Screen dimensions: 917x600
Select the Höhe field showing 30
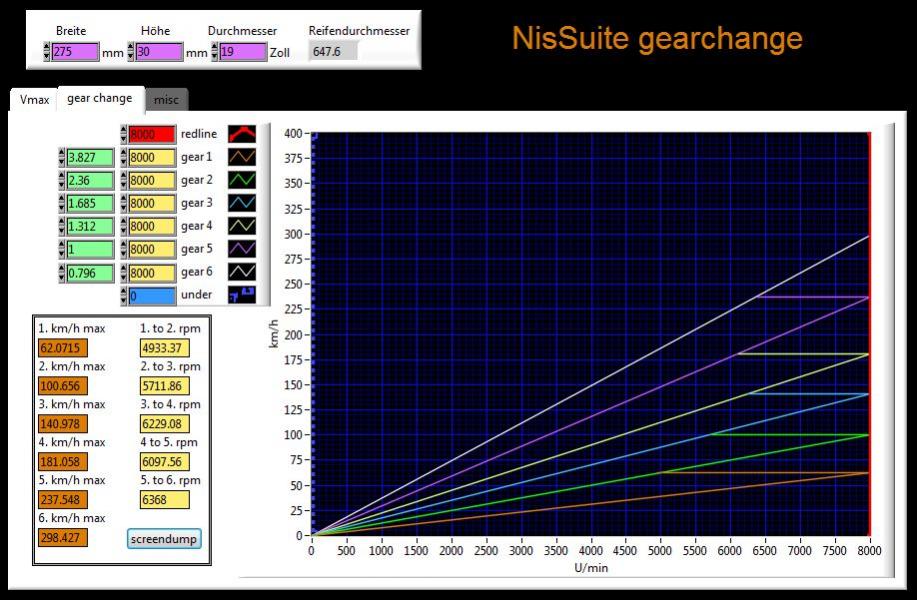pyautogui.click(x=160, y=52)
